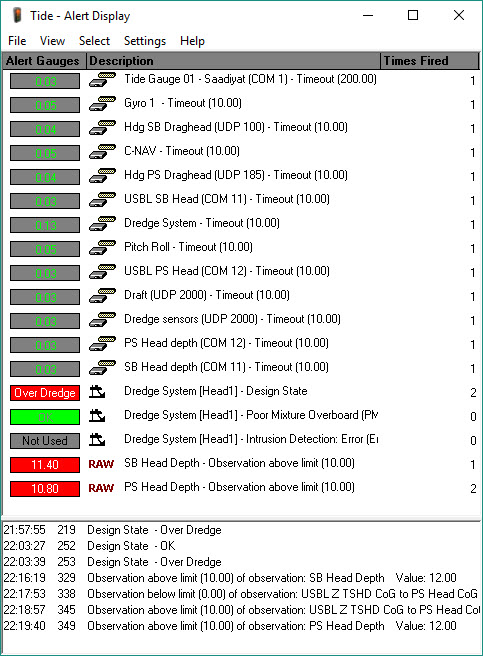Open the File menu
This screenshot has width=483, height=656.
pyautogui.click(x=17, y=41)
